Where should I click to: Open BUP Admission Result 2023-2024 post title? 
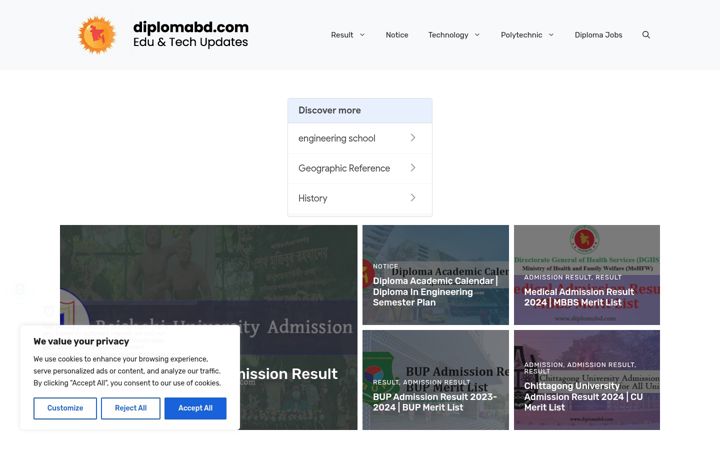[x=434, y=402]
